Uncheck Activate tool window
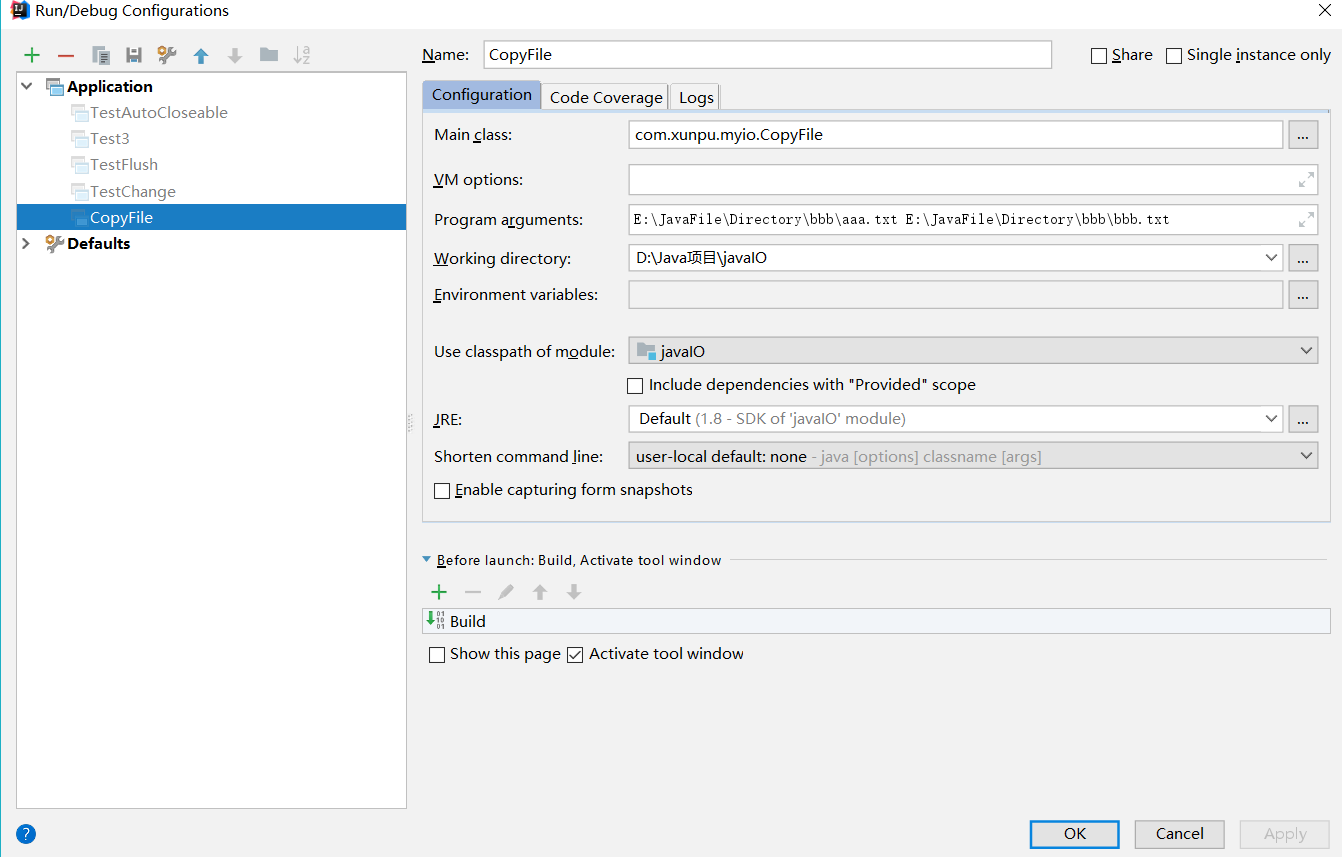Image resolution: width=1342 pixels, height=857 pixels. [x=575, y=655]
